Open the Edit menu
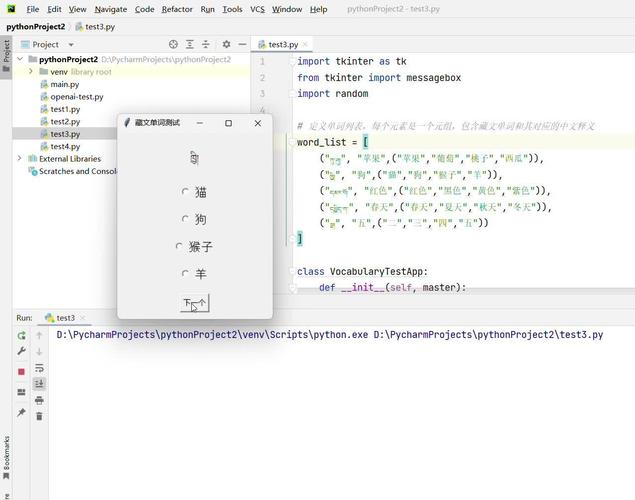Viewport: 635px width, 500px height. [54, 9]
